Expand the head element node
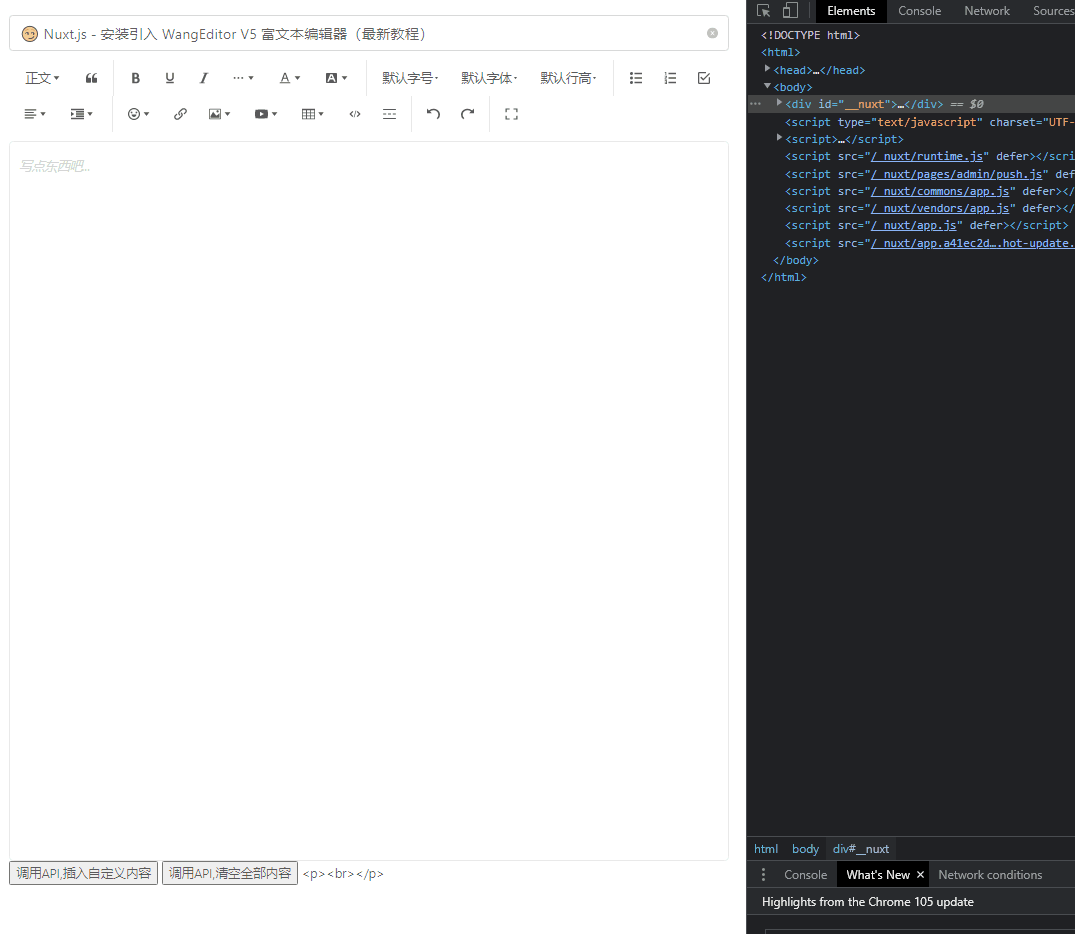 click(x=767, y=69)
